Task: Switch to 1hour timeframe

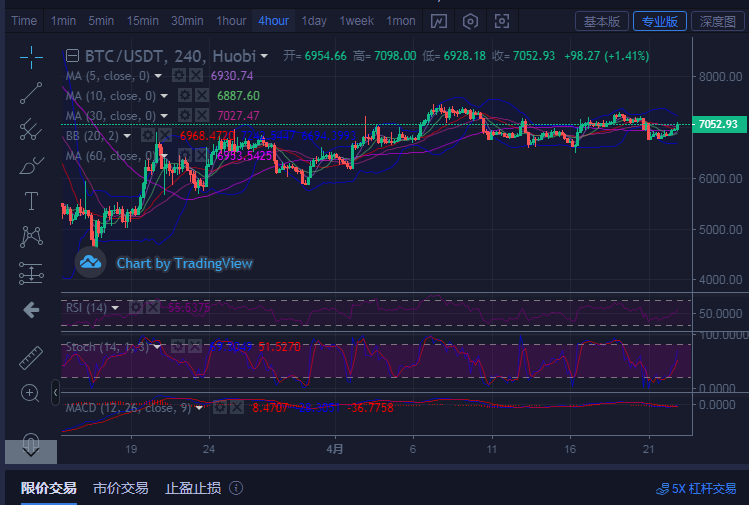Action: [x=231, y=21]
